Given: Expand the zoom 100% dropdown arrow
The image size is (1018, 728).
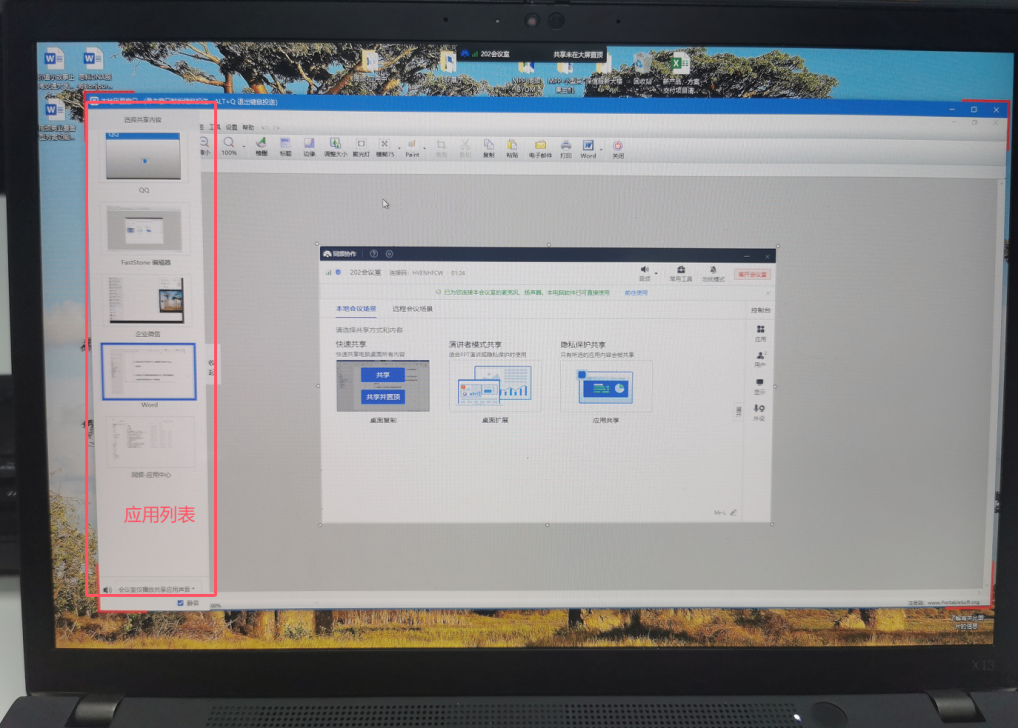Looking at the screenshot, I should 243,146.
